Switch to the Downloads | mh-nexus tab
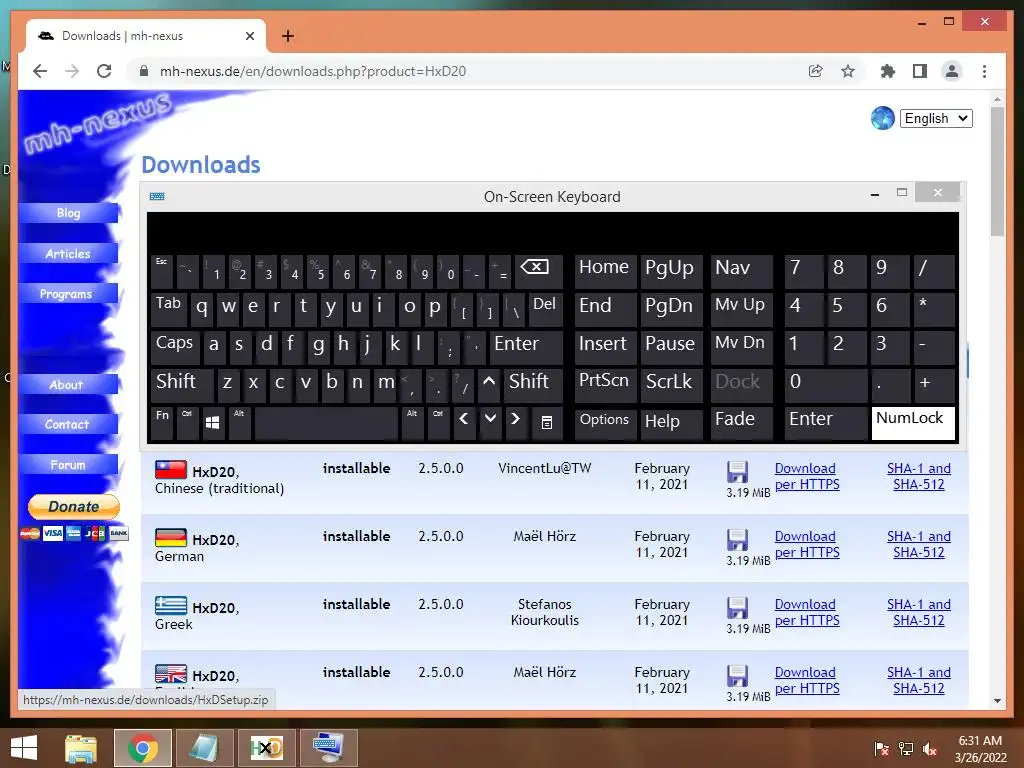Screen dimensions: 1024x768 coord(146,36)
